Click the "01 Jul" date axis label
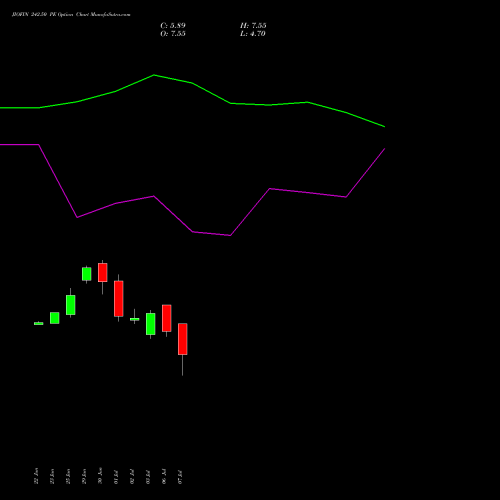 coord(116,477)
